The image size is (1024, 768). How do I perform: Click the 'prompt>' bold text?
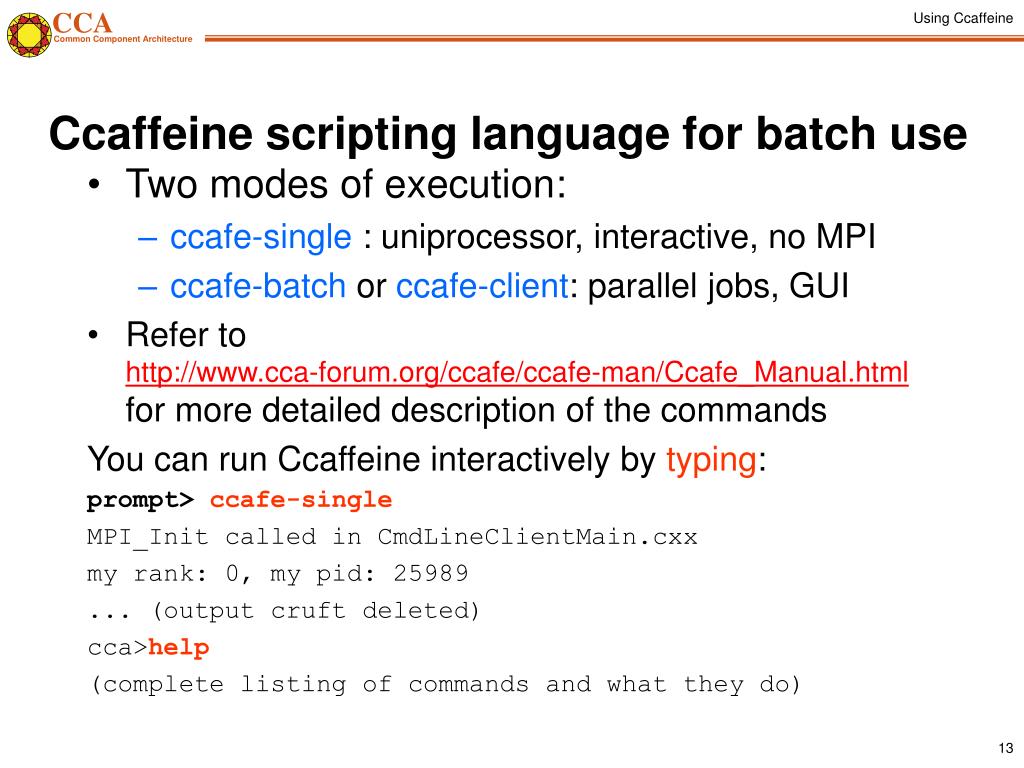click(140, 500)
